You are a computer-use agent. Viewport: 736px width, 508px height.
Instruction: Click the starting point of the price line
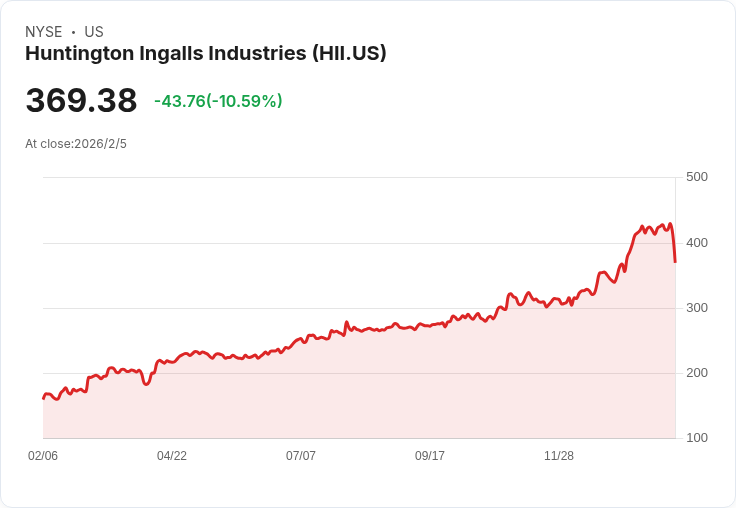[x=43, y=398]
